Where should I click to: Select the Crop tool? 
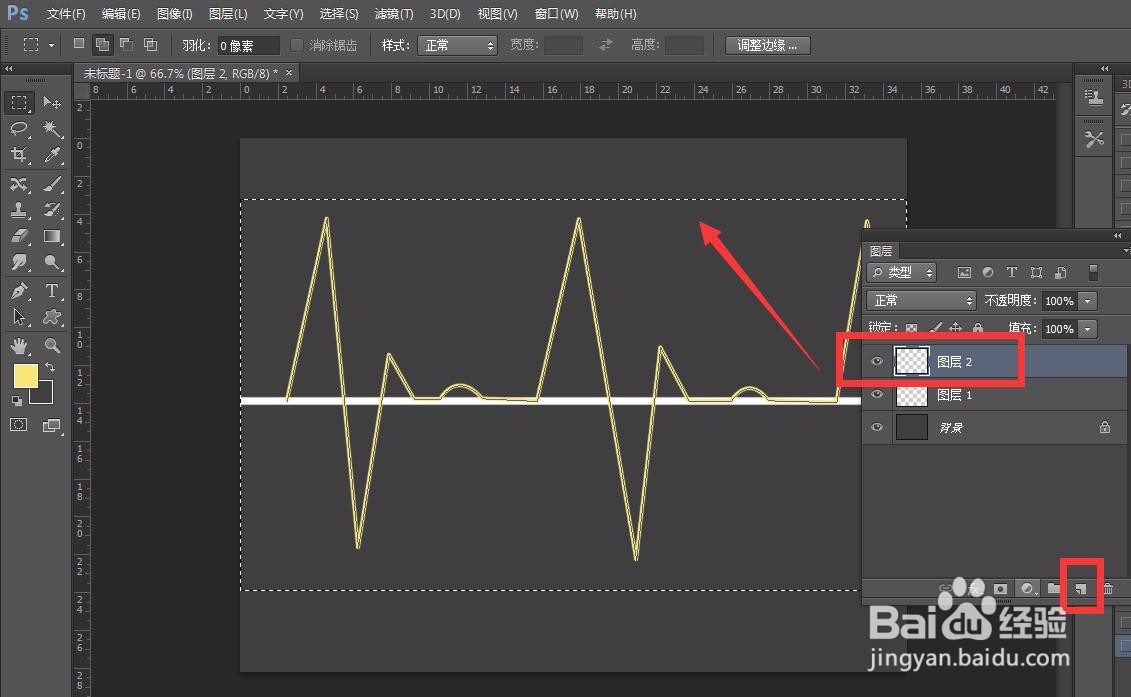coord(19,154)
